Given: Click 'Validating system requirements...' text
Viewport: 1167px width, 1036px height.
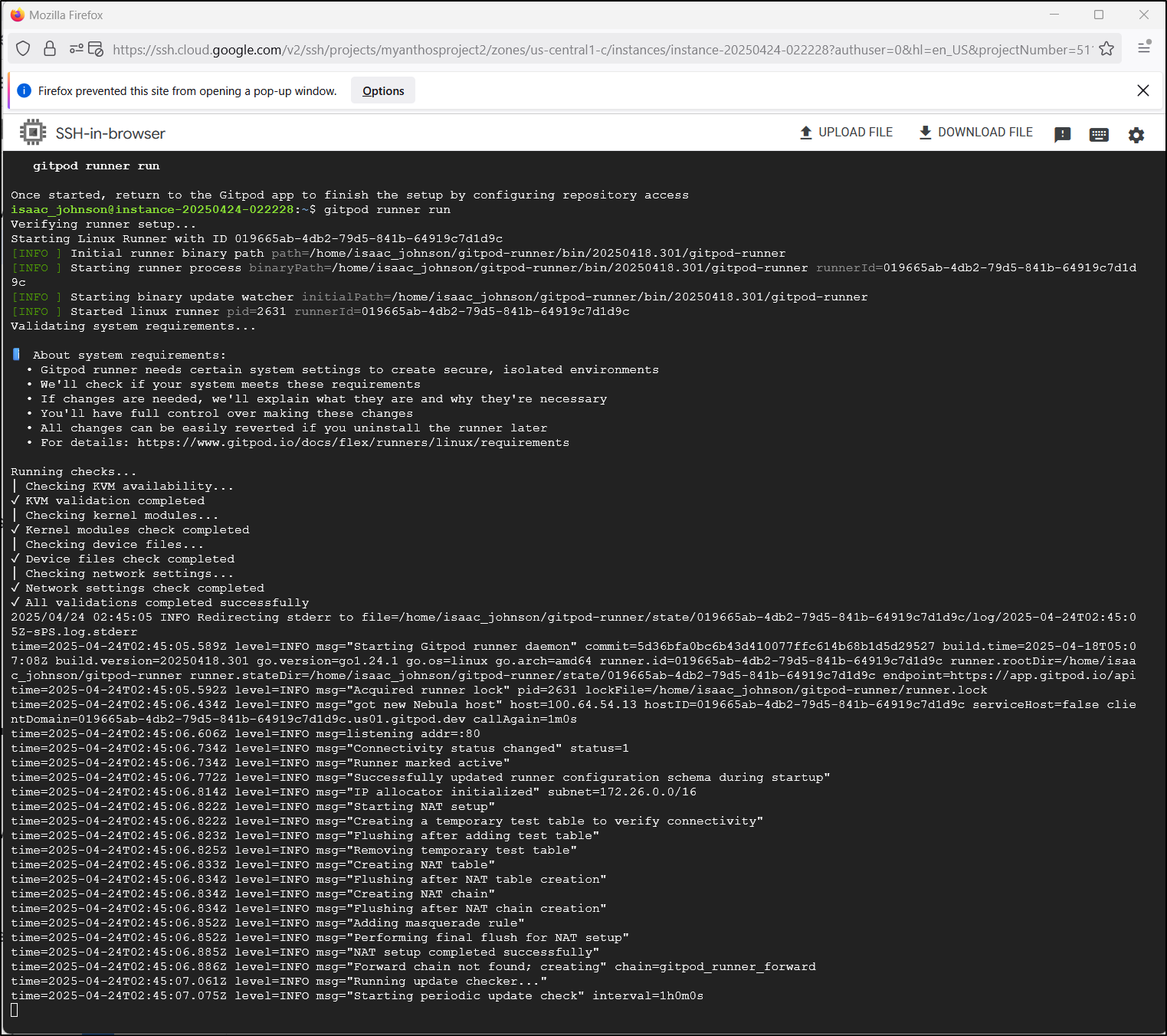Looking at the screenshot, I should click(x=133, y=326).
